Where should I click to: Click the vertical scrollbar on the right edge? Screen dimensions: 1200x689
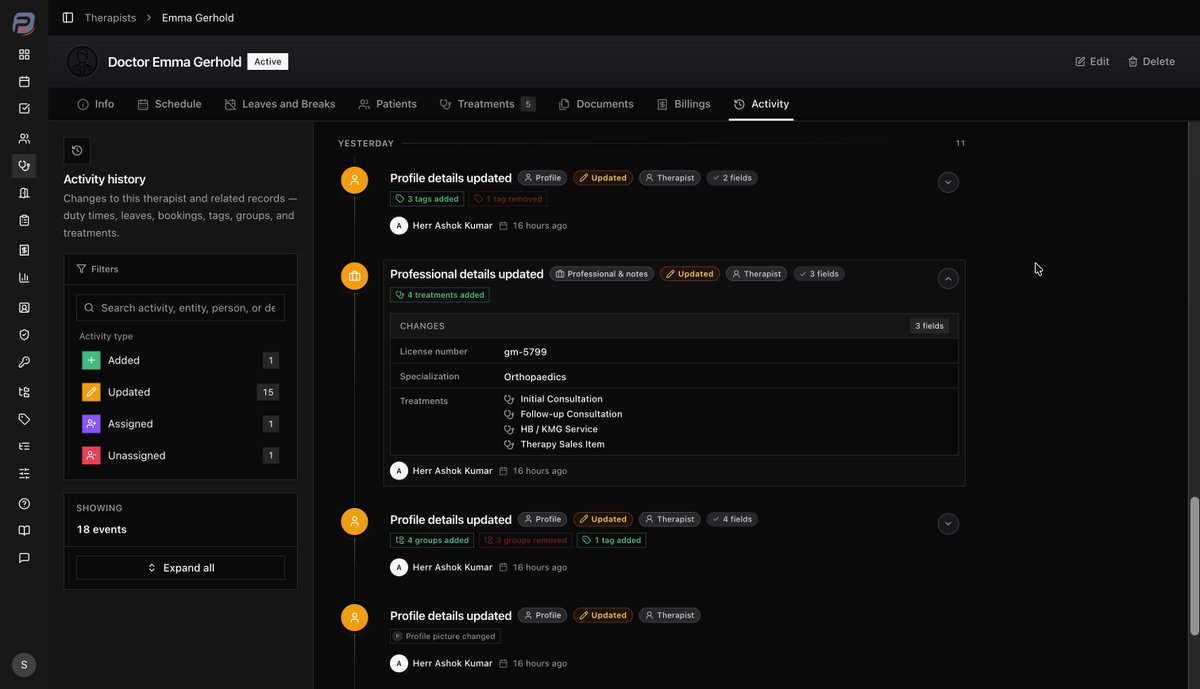1194,565
